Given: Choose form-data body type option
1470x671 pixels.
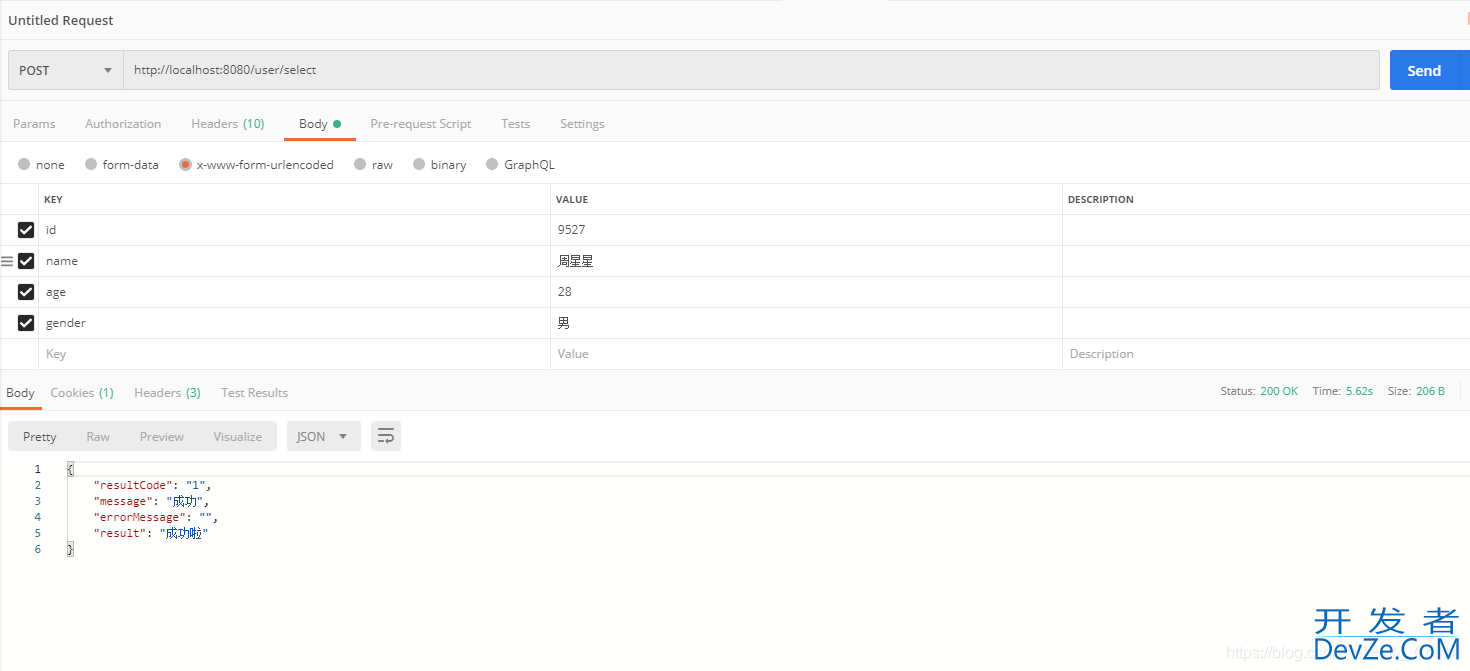Looking at the screenshot, I should click(x=91, y=165).
